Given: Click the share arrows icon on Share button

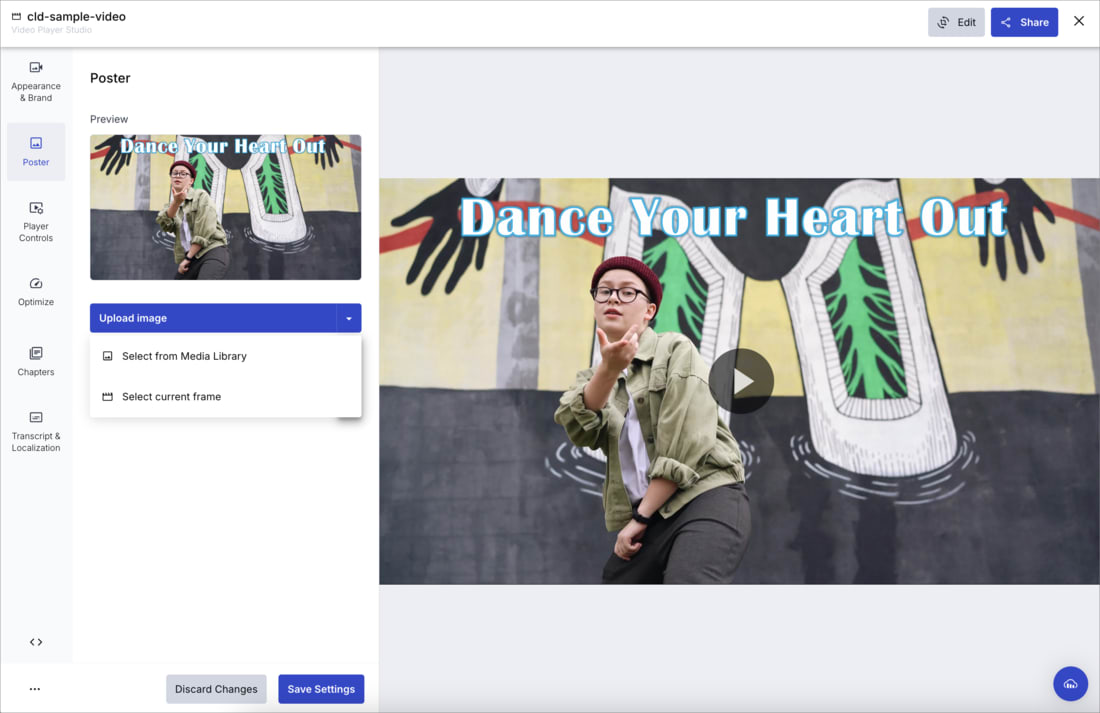Looking at the screenshot, I should tap(1006, 21).
